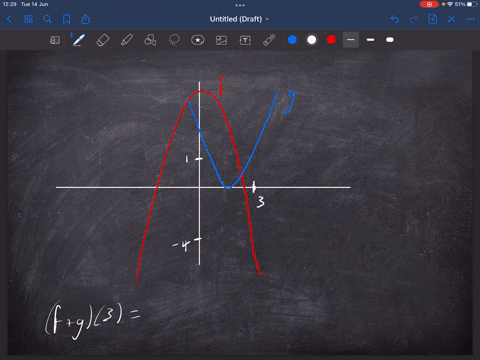Select the Image insert tool

(222, 40)
